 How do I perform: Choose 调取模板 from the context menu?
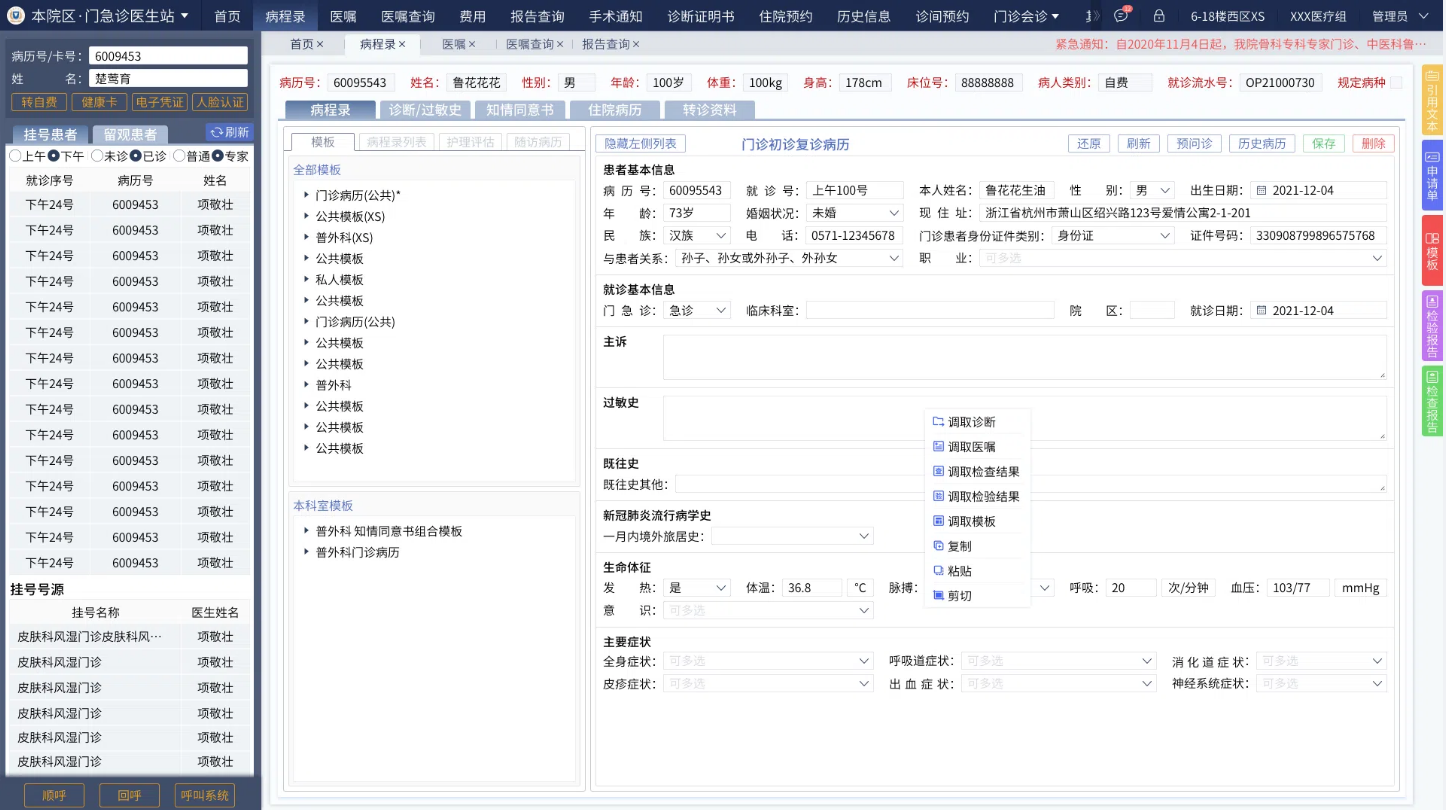[x=976, y=521]
